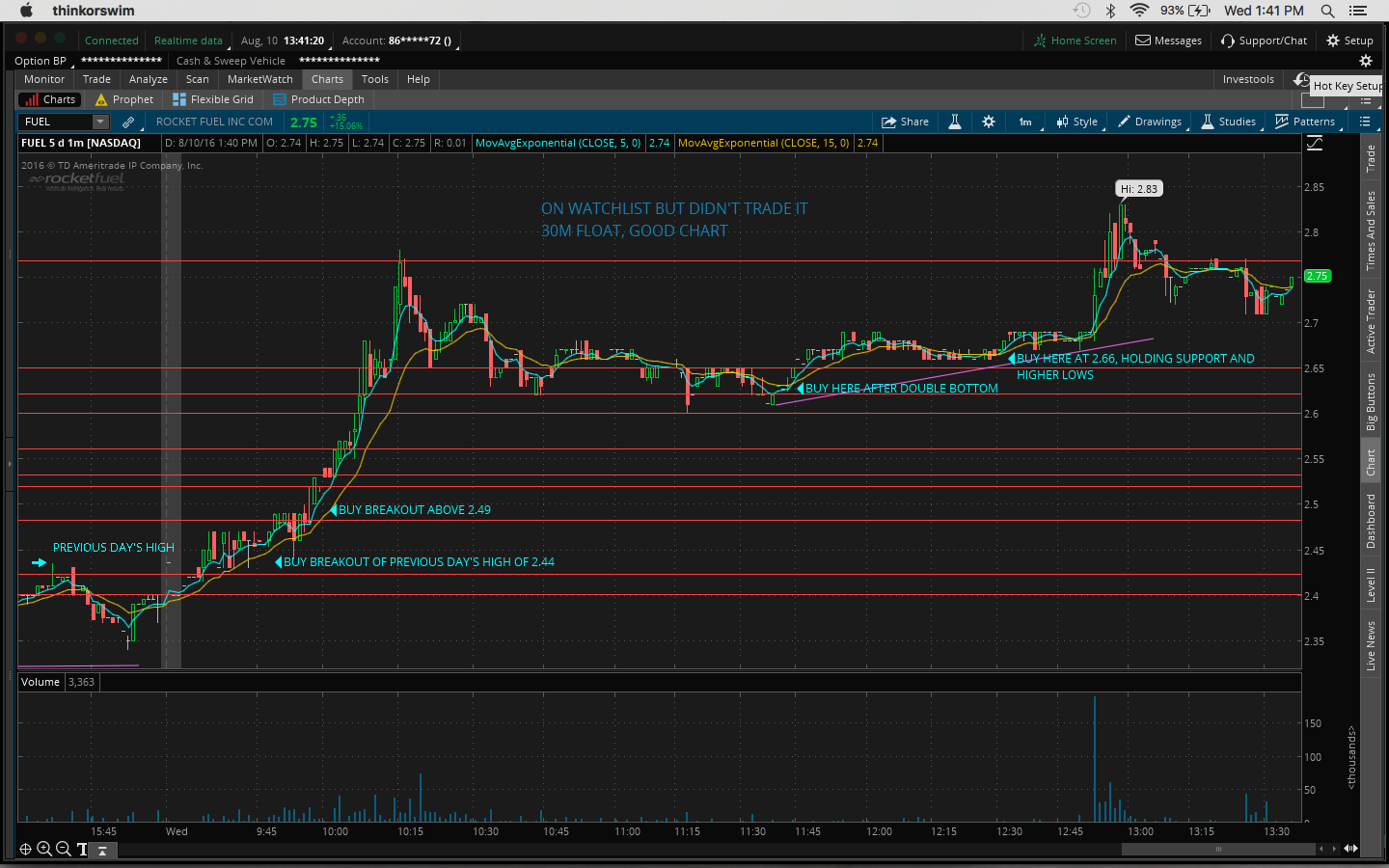Open the Drawings dropdown menu
The height and width of the screenshot is (868, 1389).
click(1150, 122)
